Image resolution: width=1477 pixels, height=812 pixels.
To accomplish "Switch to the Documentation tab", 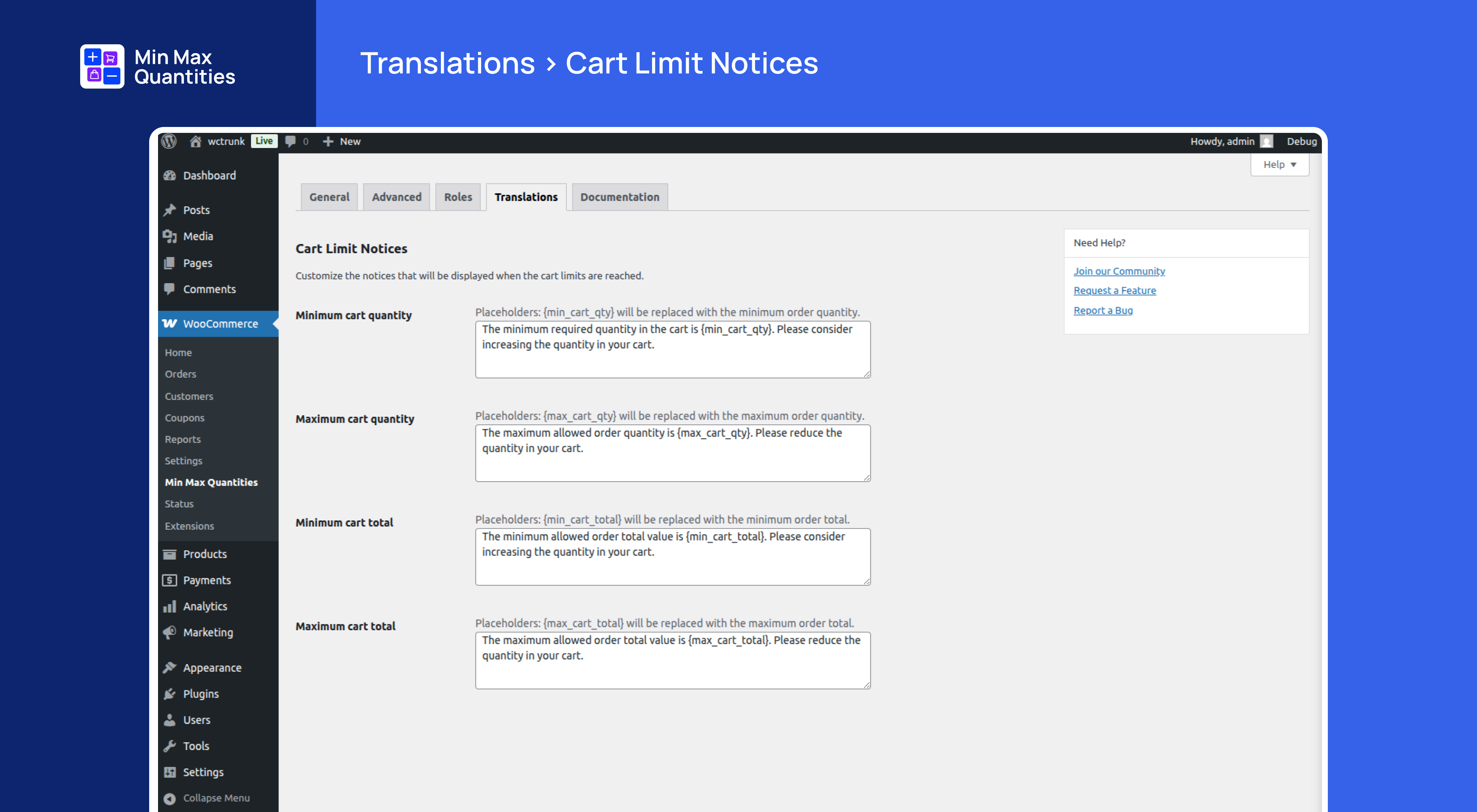I will coord(619,197).
